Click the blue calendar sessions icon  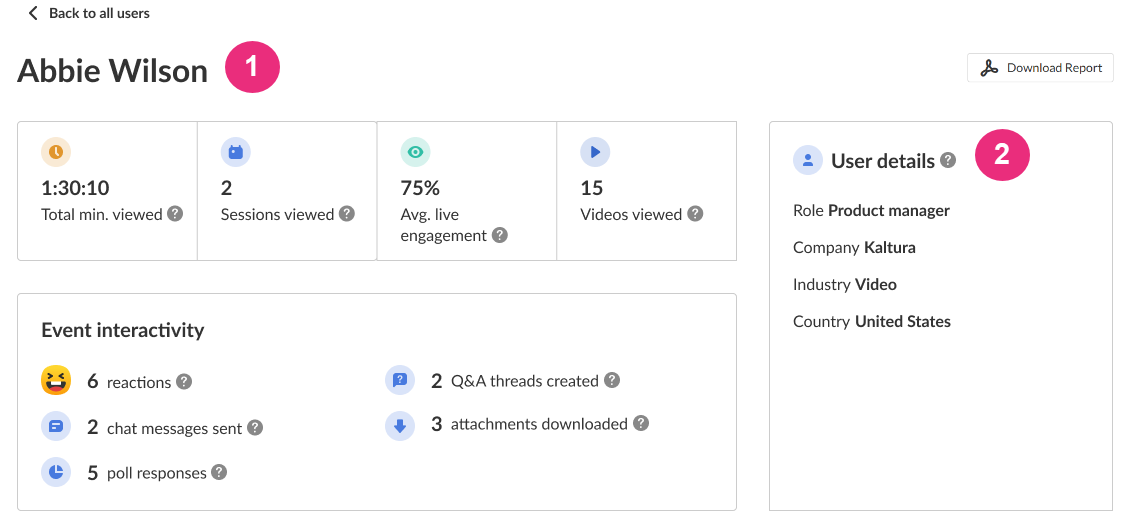(236, 152)
